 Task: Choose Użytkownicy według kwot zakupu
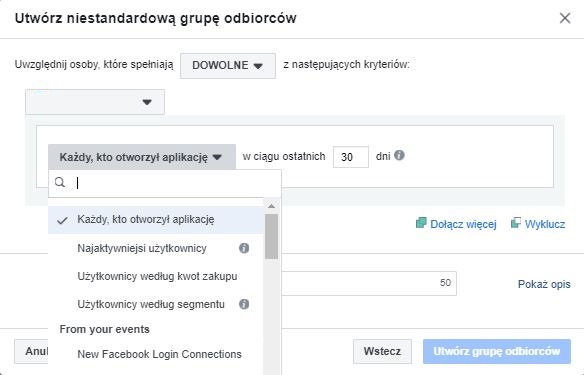[157, 276]
